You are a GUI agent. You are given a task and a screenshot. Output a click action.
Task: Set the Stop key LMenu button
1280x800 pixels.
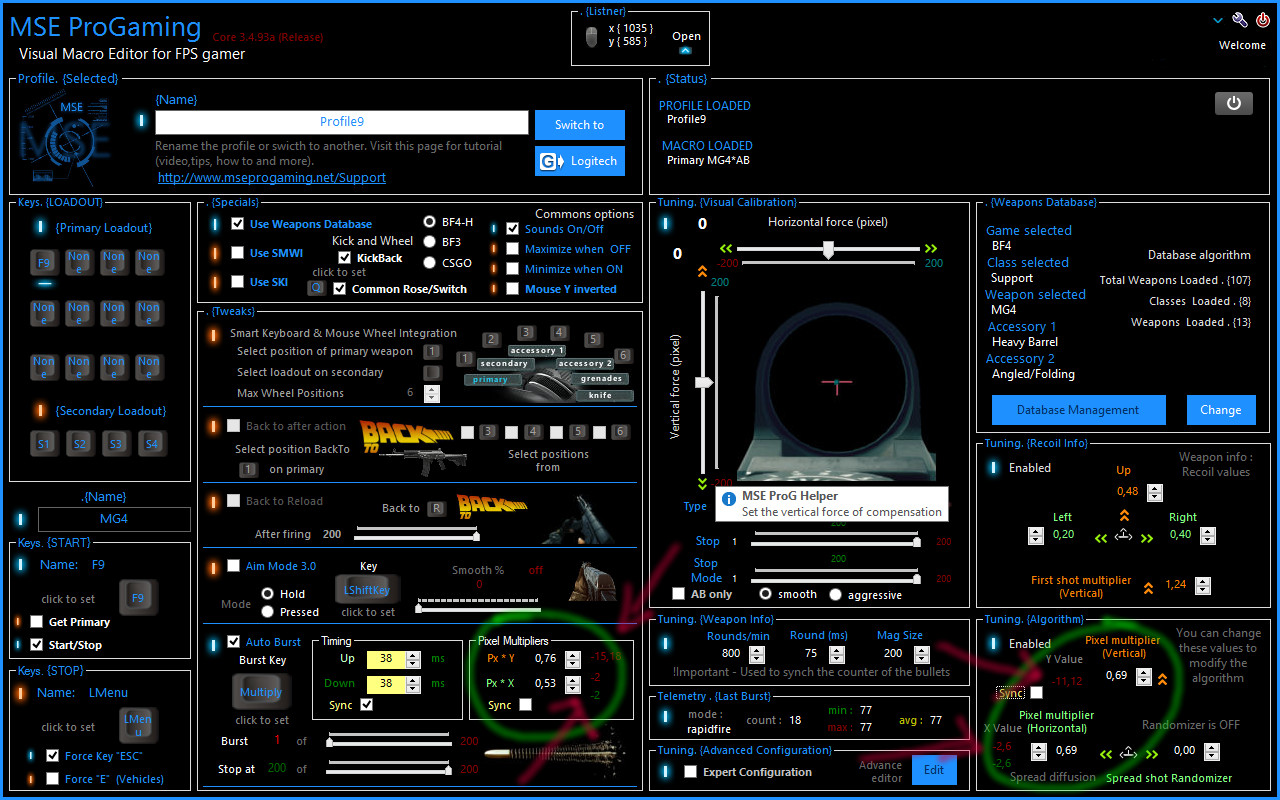(x=138, y=725)
